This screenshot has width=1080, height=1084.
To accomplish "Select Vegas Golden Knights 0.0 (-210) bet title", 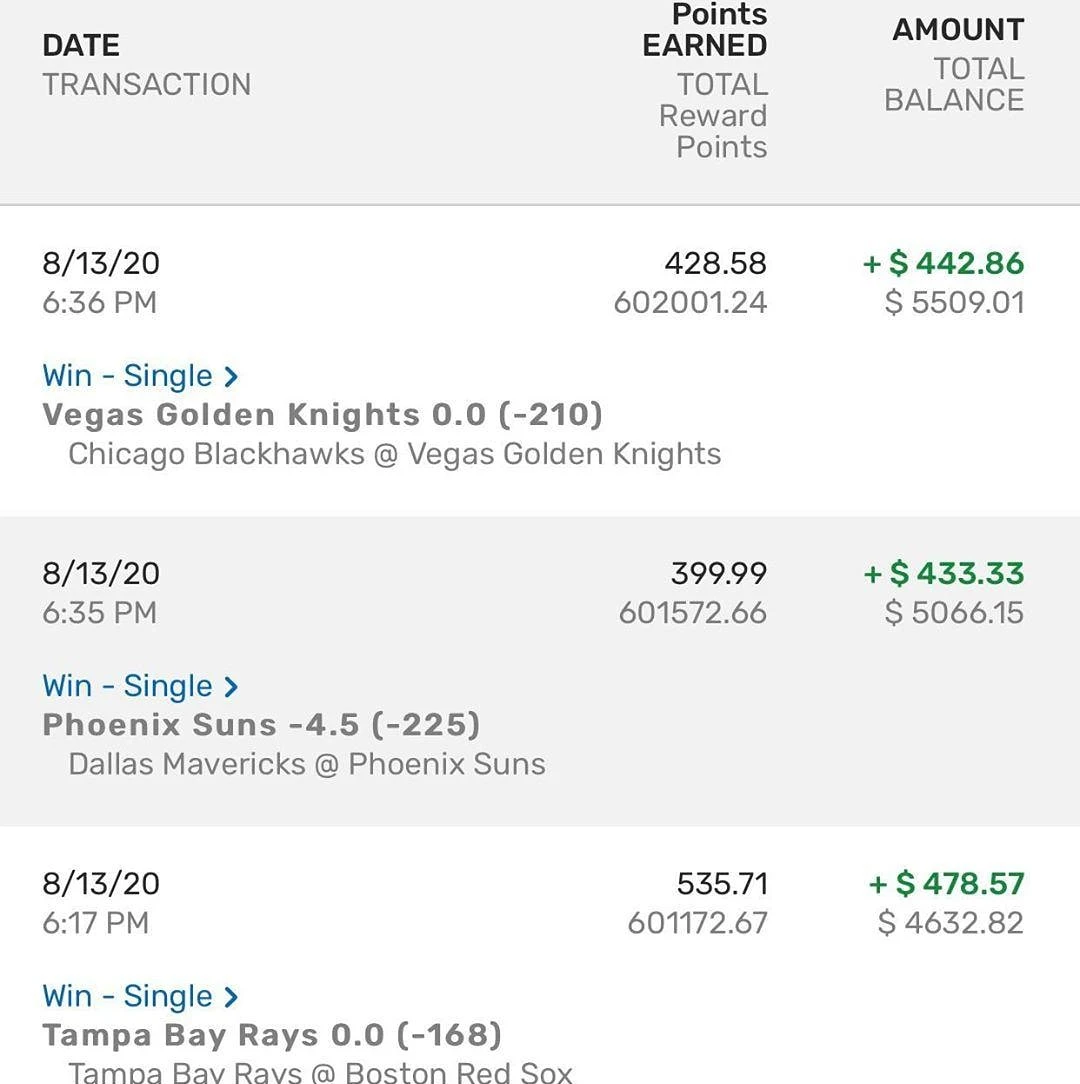I will pyautogui.click(x=322, y=415).
